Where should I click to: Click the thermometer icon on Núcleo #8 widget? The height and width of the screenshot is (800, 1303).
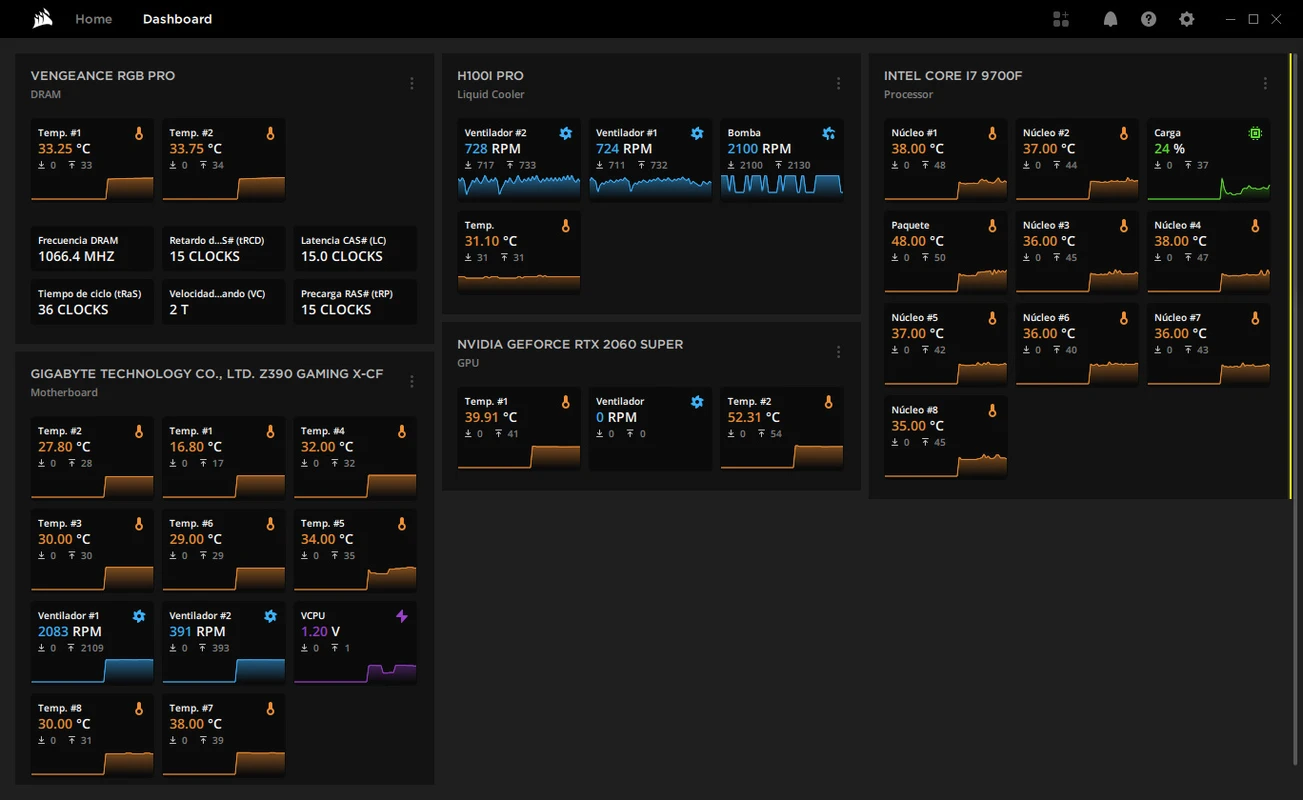(991, 409)
